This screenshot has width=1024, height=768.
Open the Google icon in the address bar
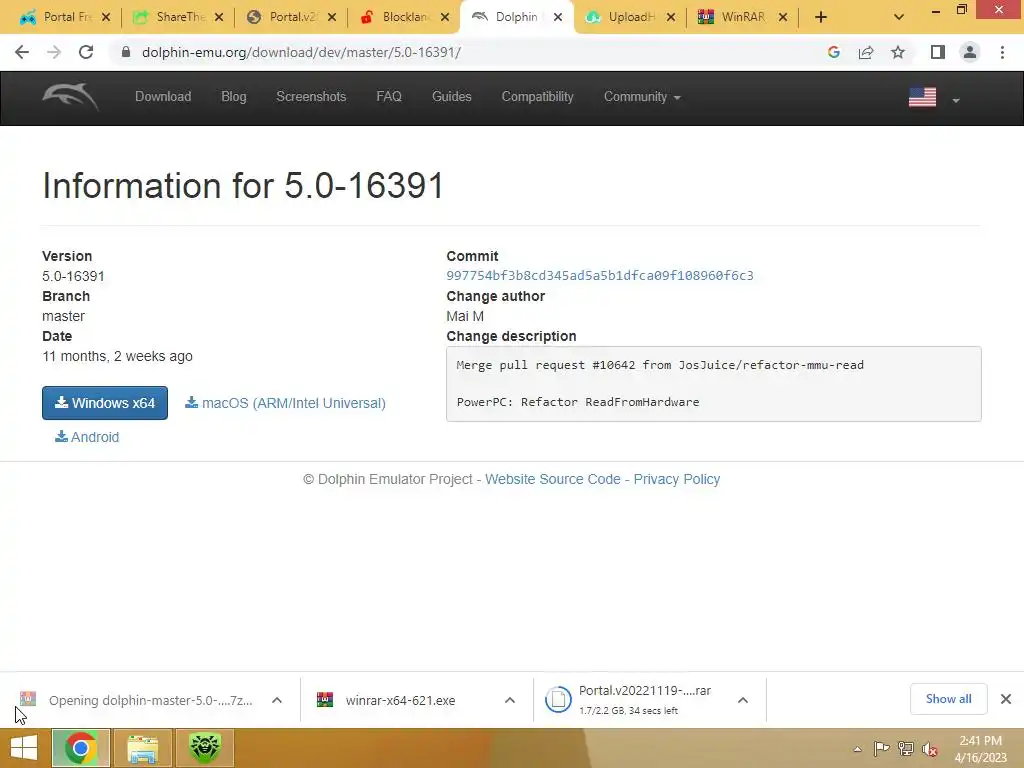coord(833,52)
